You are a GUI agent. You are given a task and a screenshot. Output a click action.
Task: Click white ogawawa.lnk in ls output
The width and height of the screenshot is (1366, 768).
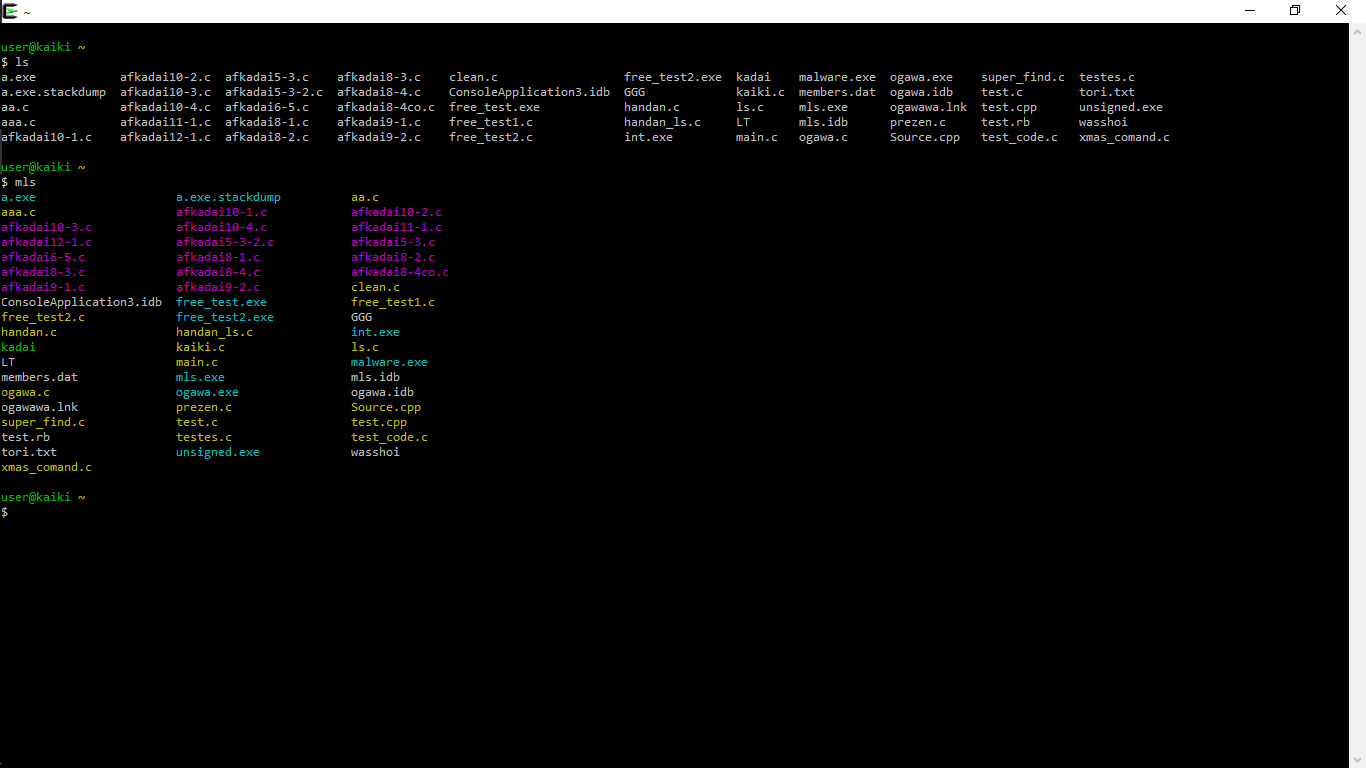928,107
